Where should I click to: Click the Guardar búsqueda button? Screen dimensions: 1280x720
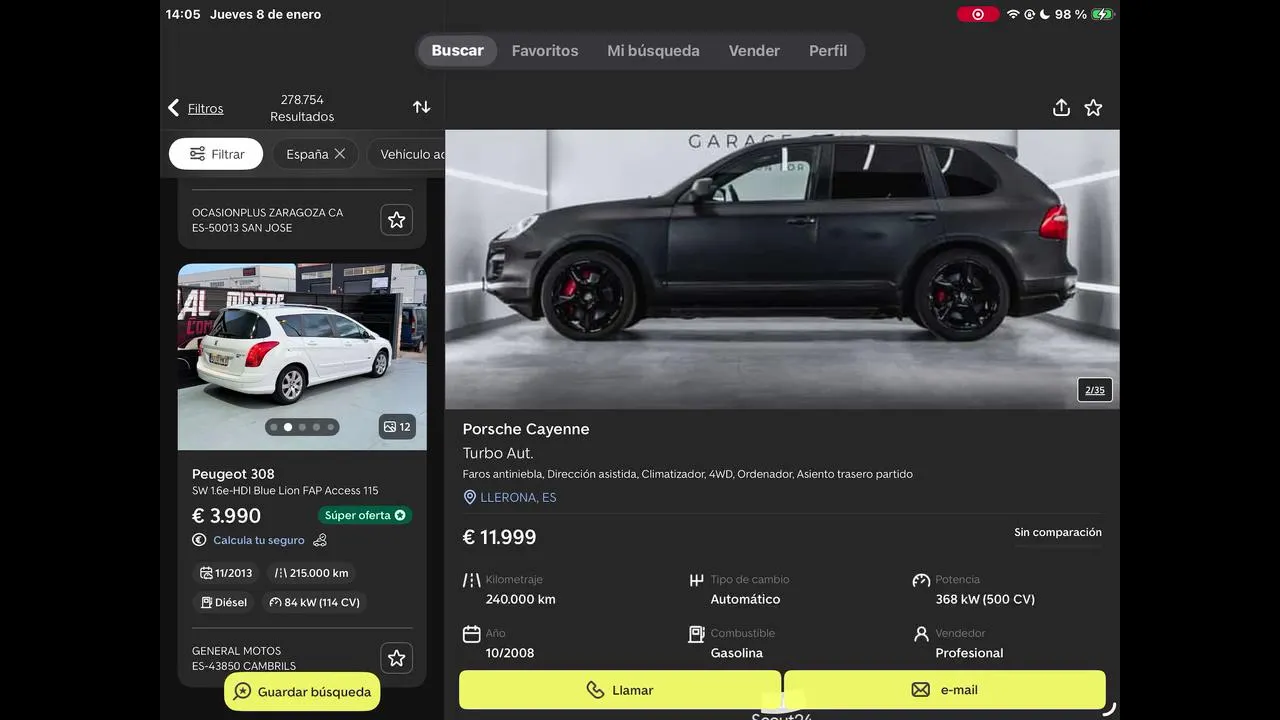click(302, 692)
